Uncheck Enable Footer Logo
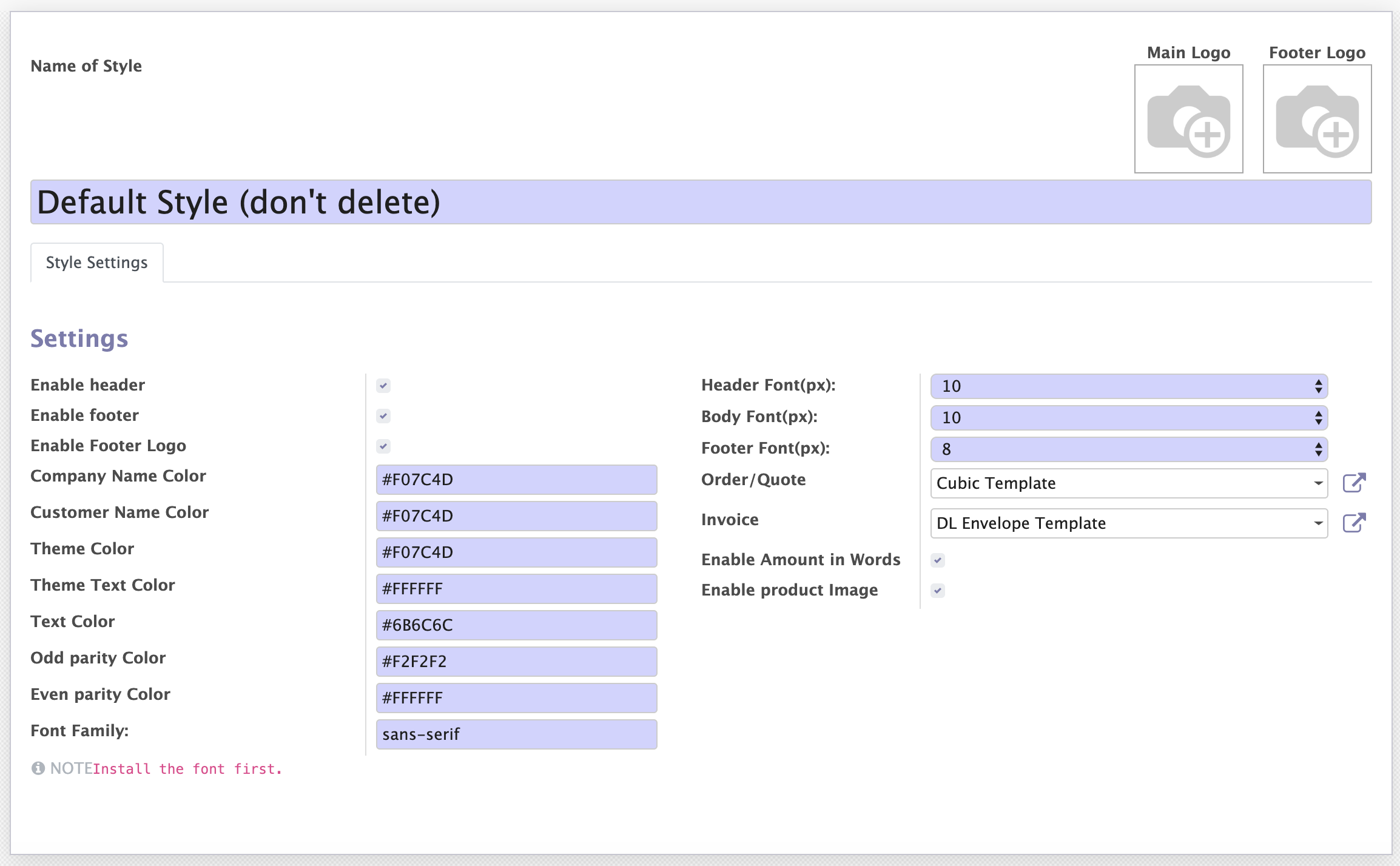Viewport: 1400px width, 866px height. [x=383, y=446]
